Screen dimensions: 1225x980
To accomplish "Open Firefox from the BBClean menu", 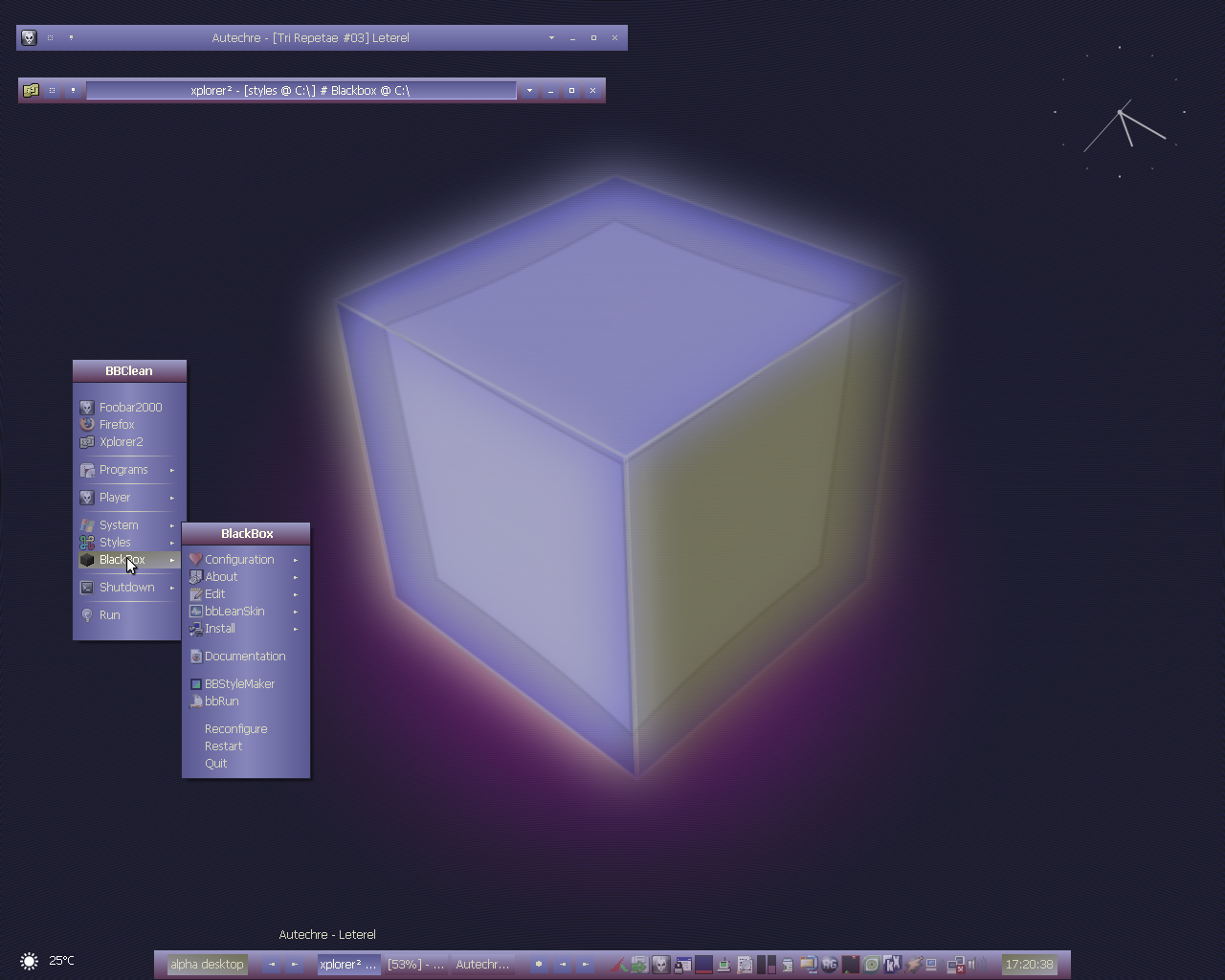I will 117,425.
